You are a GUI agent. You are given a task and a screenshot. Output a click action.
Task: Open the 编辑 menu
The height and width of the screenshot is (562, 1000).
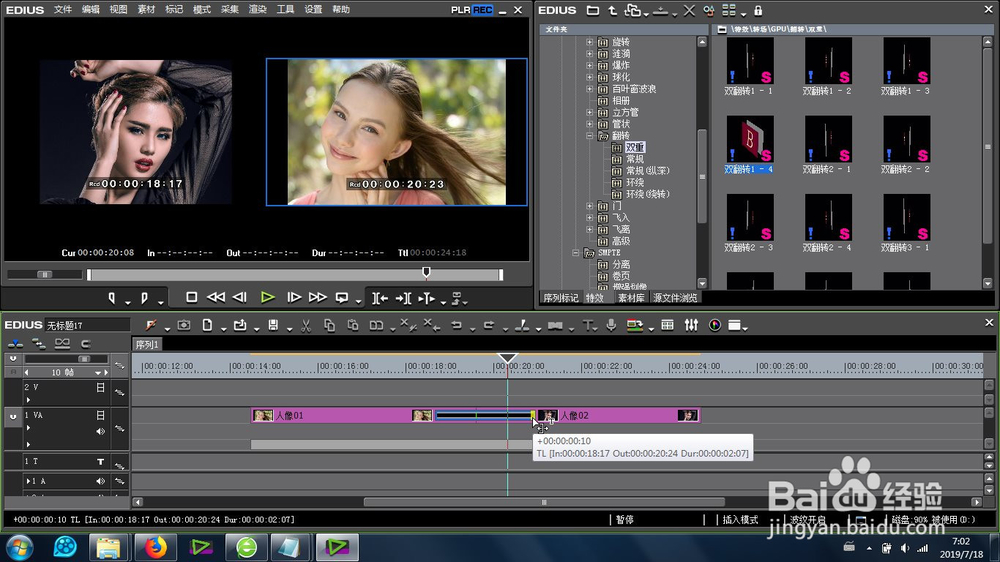pos(91,10)
